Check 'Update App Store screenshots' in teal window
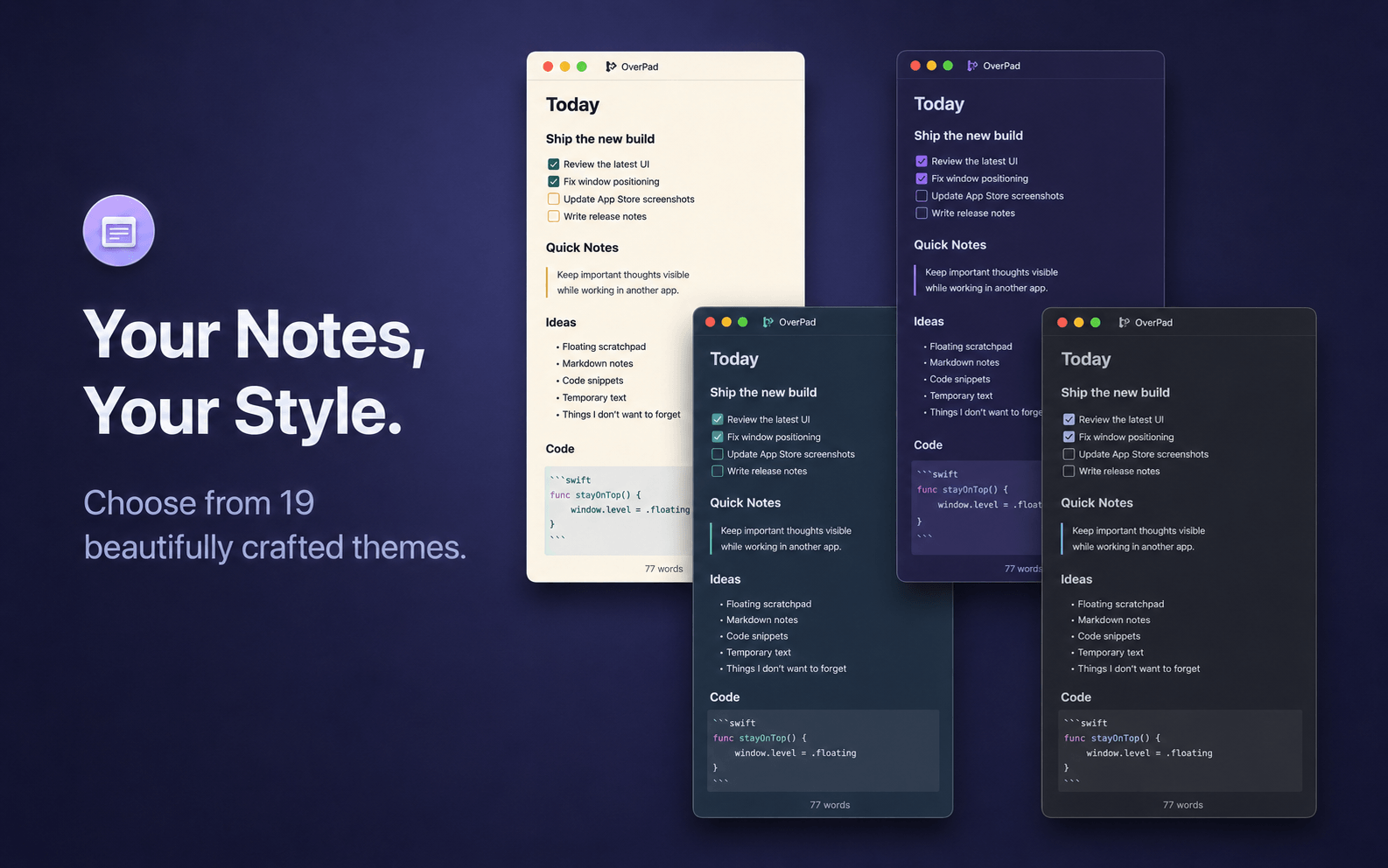The width and height of the screenshot is (1388, 868). click(718, 454)
